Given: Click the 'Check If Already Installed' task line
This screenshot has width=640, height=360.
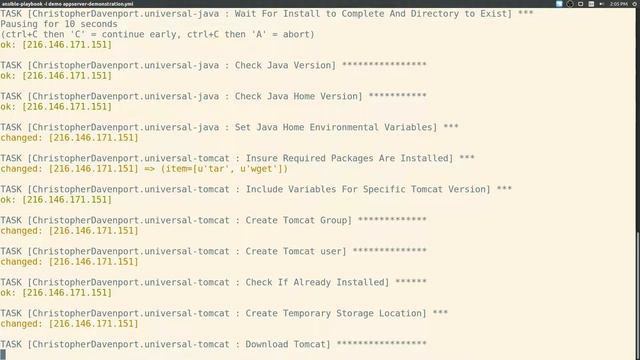Looking at the screenshot, I should point(213,282).
